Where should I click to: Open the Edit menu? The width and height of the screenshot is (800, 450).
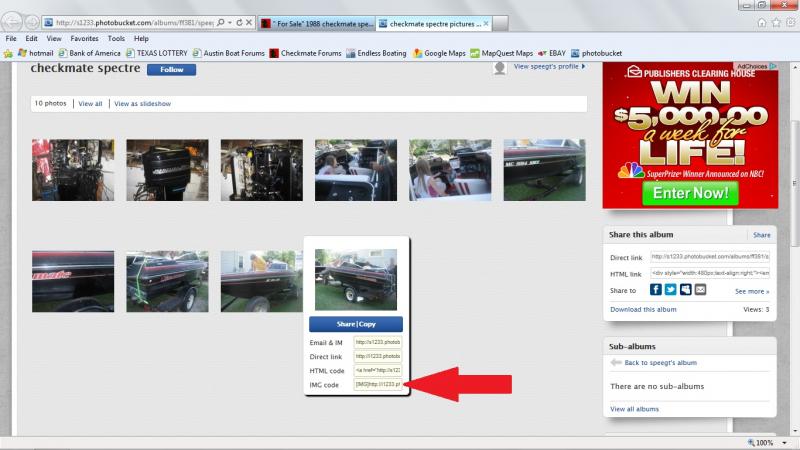pos(32,38)
